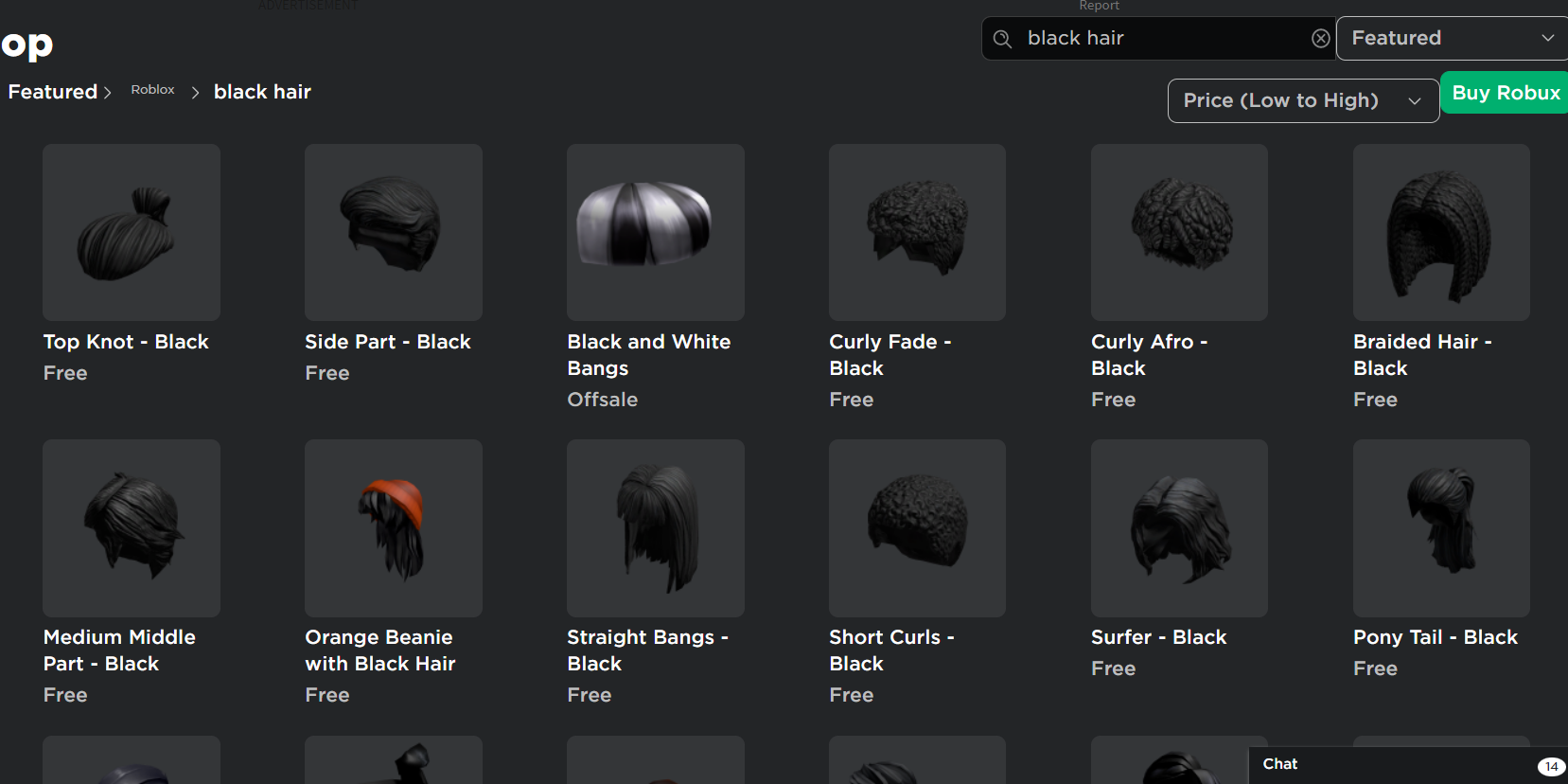Click the Featured breadcrumb link
Viewport: 1568px width, 784px height.
(x=53, y=92)
